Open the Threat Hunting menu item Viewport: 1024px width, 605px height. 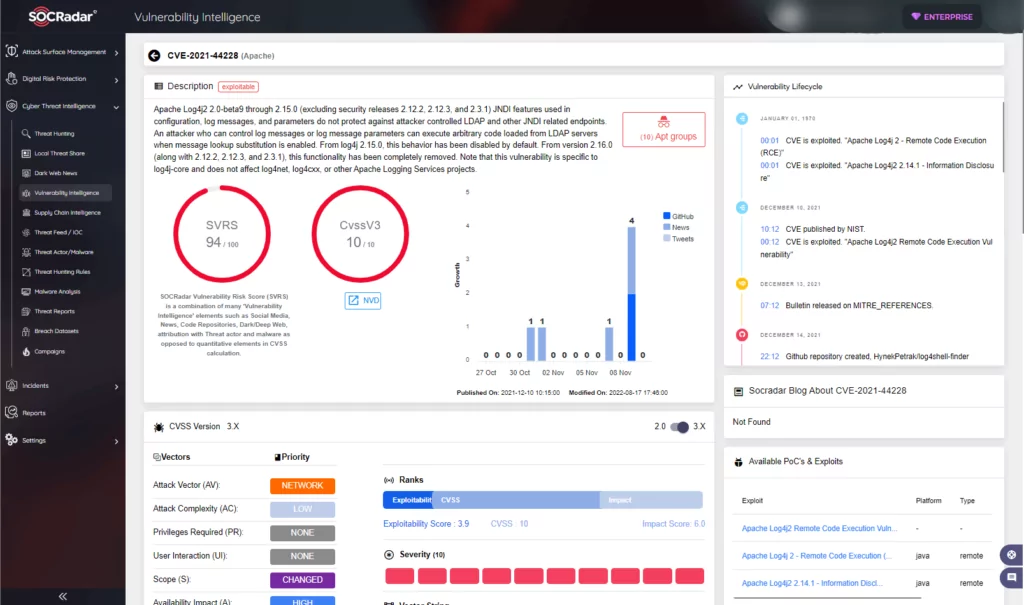tap(54, 133)
